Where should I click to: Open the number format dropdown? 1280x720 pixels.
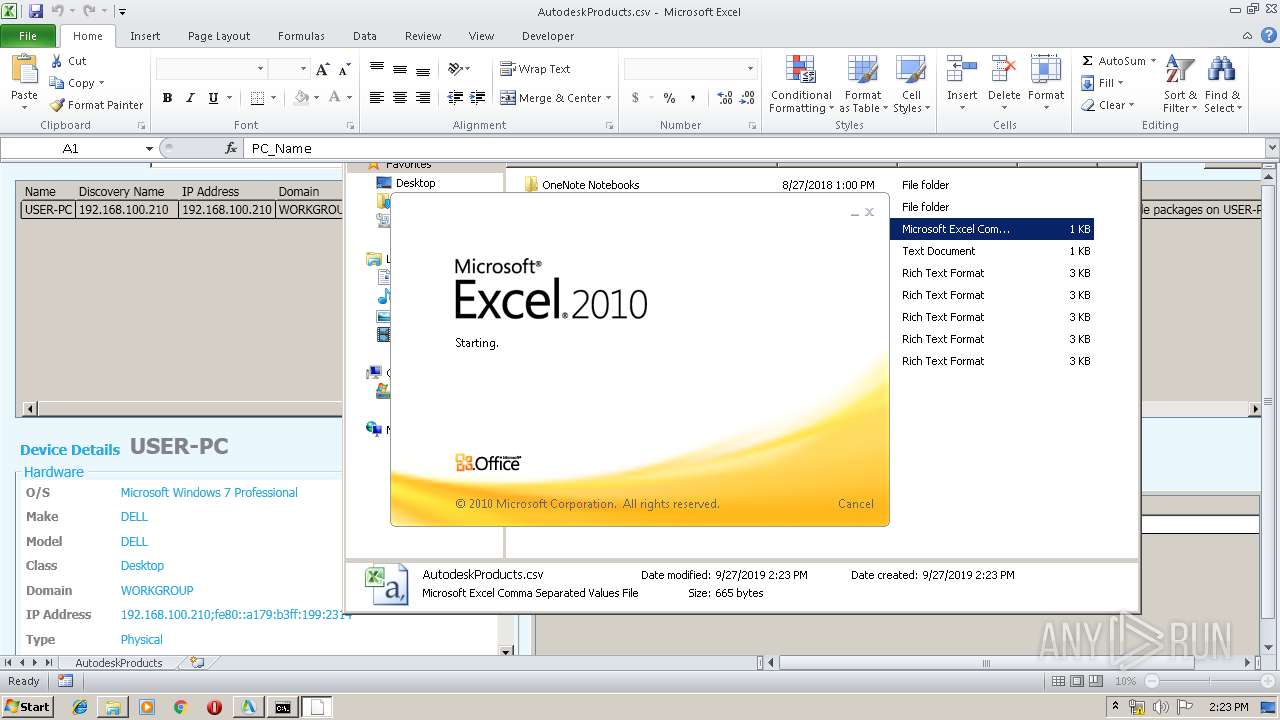750,69
